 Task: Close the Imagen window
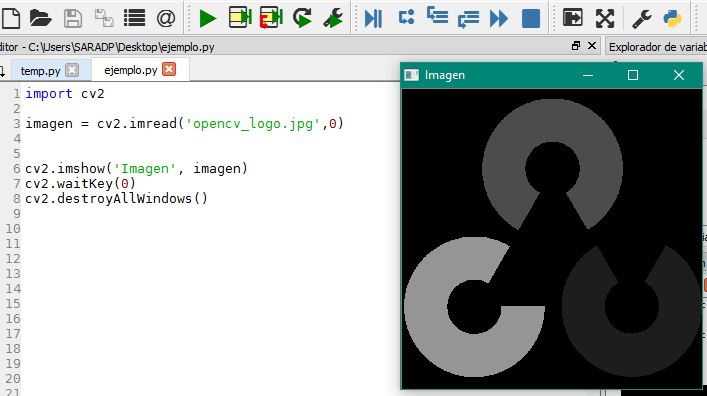[x=679, y=75]
